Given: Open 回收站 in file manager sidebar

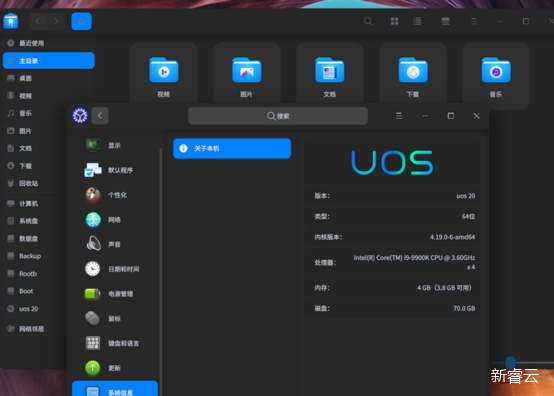Looking at the screenshot, I should coord(35,183).
